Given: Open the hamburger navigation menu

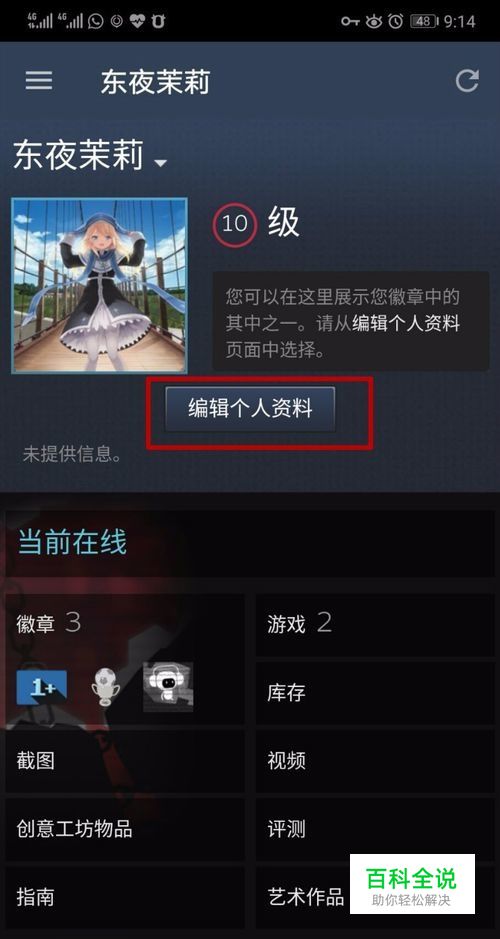Looking at the screenshot, I should [39, 81].
